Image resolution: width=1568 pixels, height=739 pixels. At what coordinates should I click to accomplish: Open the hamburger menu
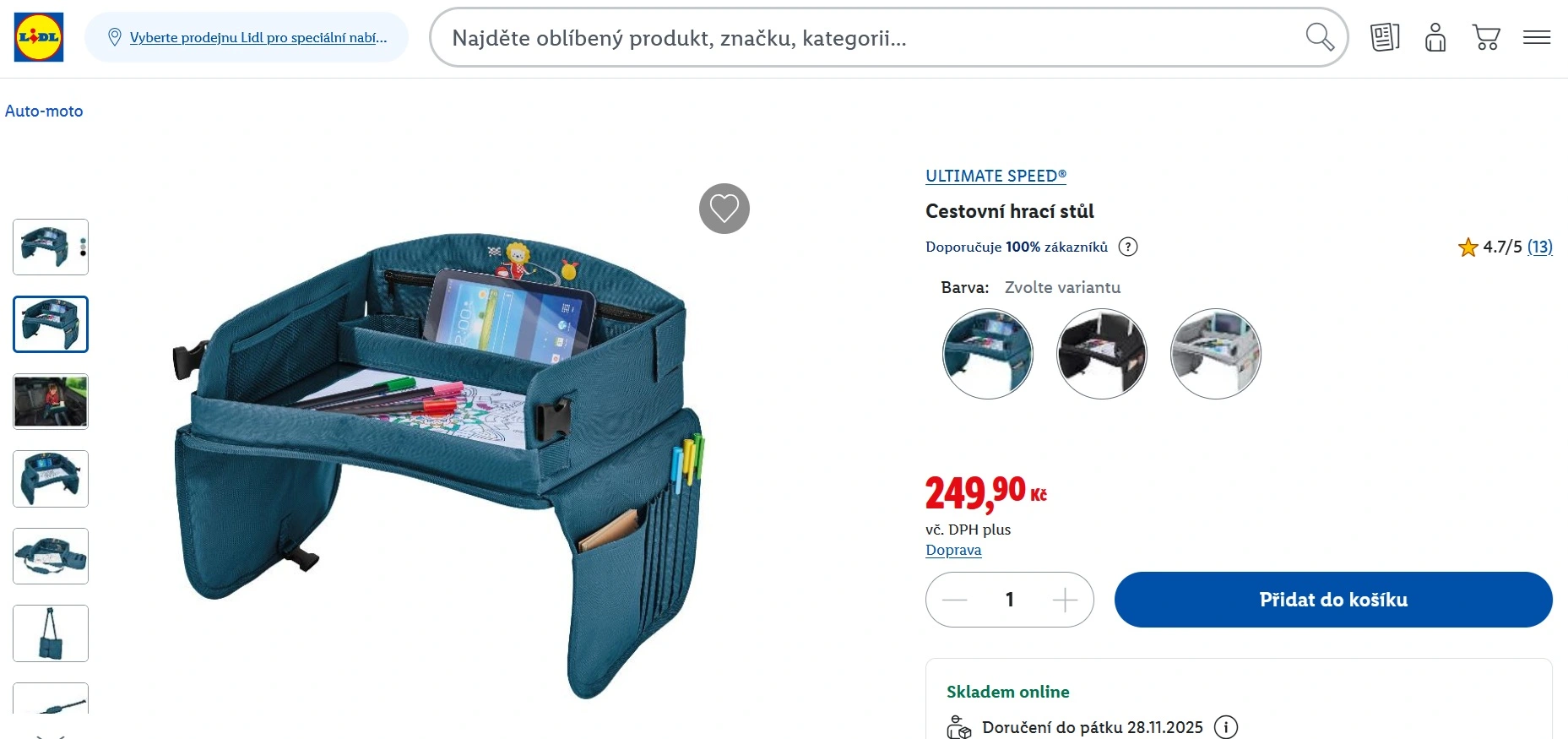[1537, 37]
